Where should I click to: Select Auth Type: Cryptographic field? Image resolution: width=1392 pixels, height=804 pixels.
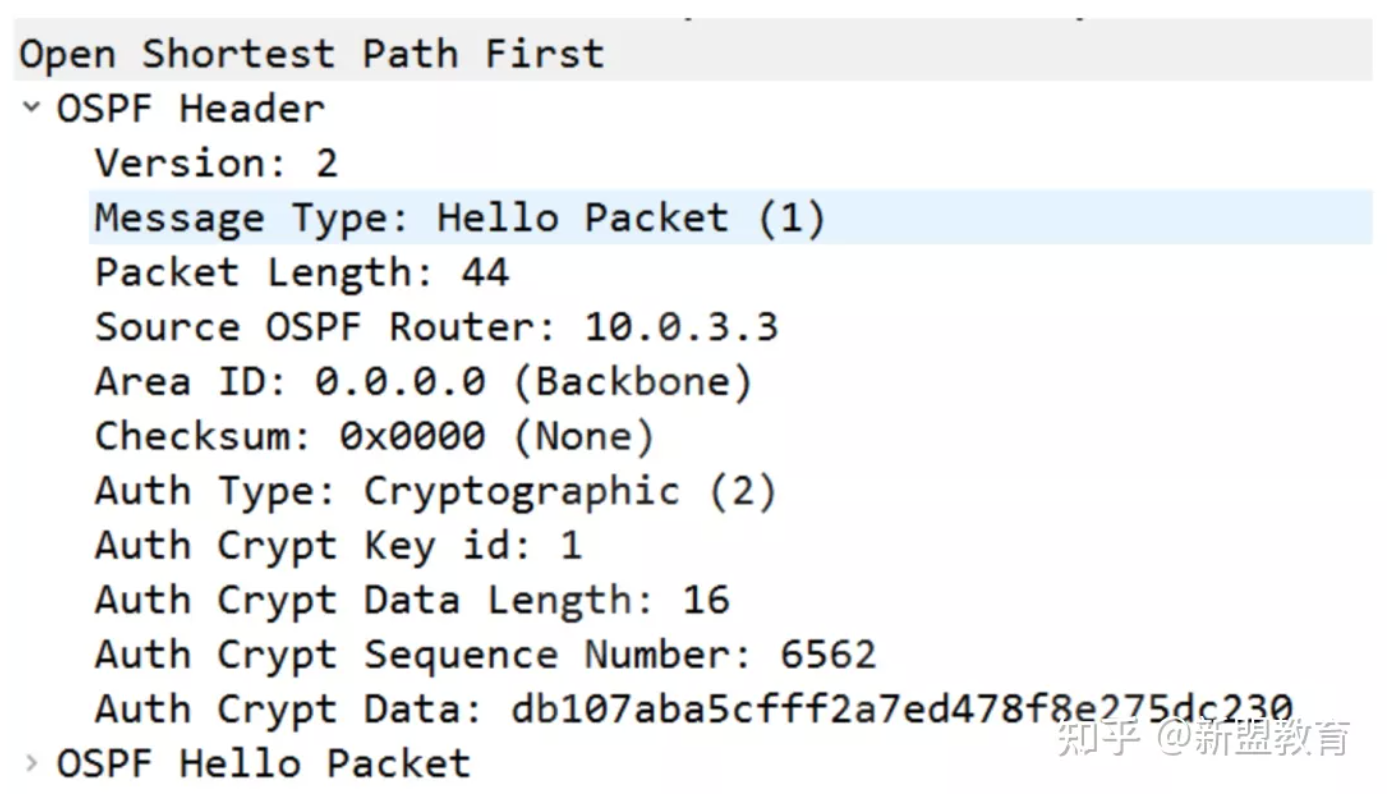[x=435, y=491]
